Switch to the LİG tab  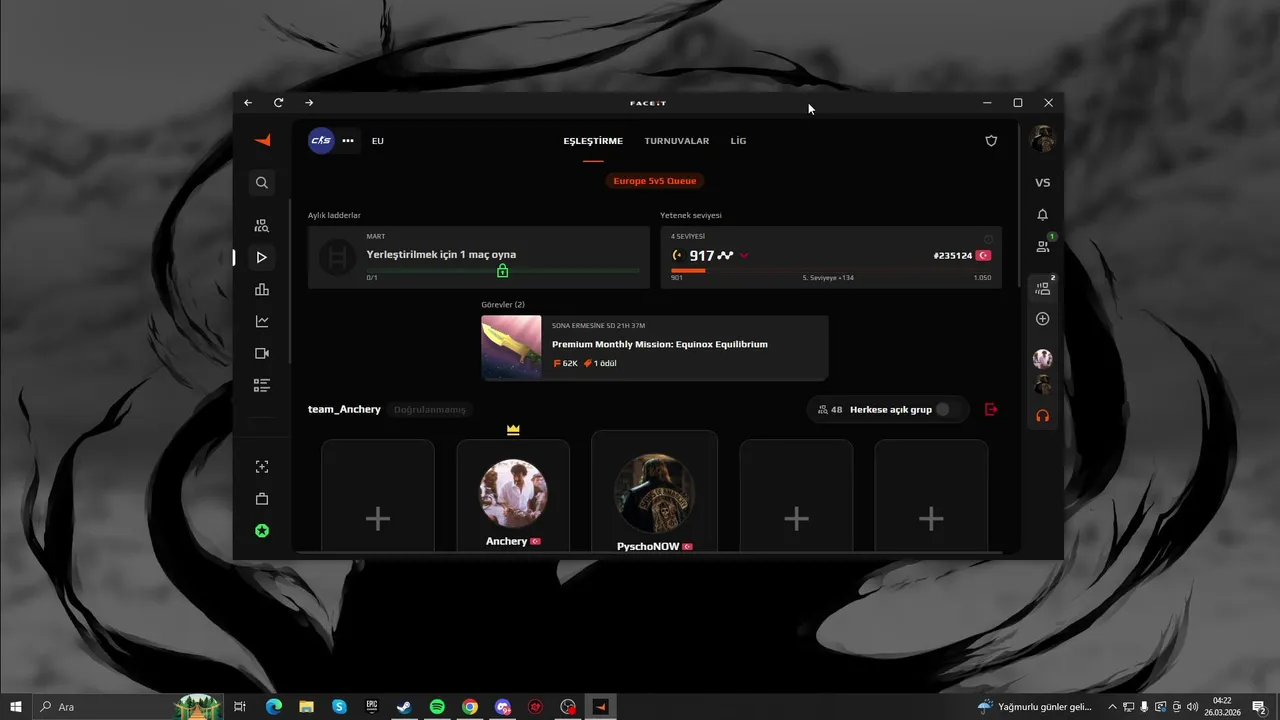(x=738, y=141)
